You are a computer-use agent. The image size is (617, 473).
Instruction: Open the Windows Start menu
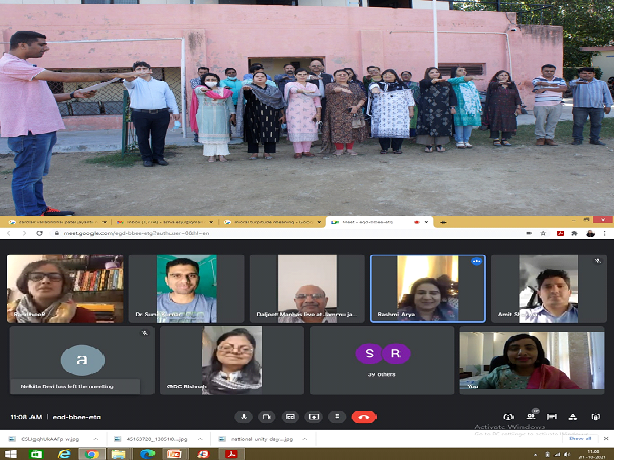[9, 454]
